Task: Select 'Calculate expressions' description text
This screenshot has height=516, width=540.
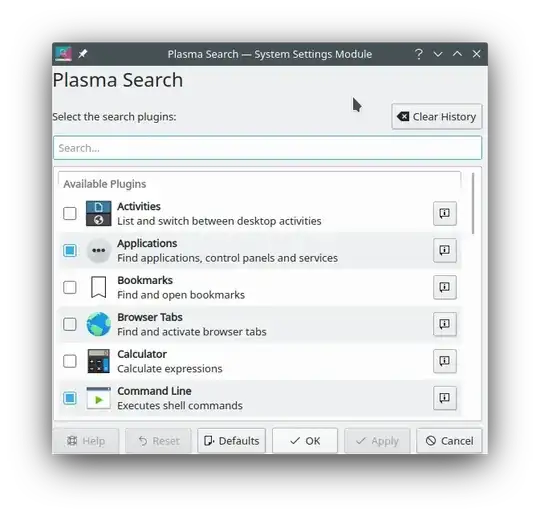Action: click(170, 369)
